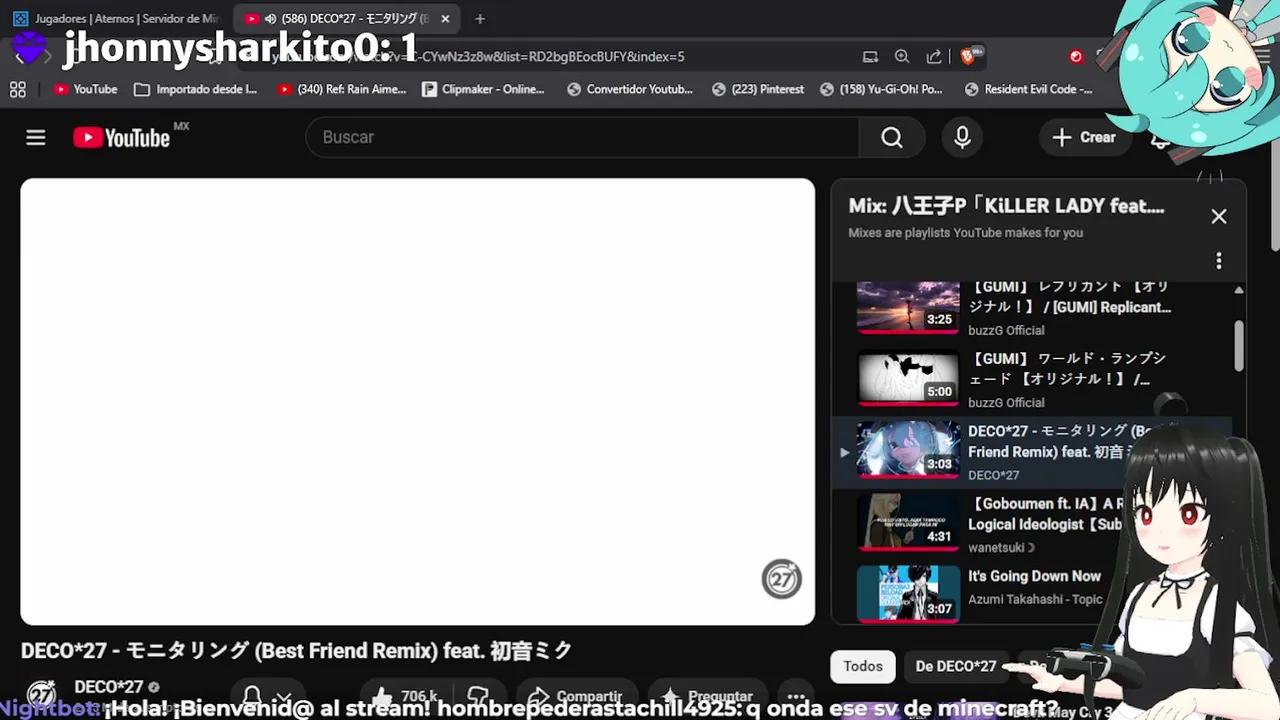The width and height of the screenshot is (1280, 720).
Task: Click the It's Going Down Now title
Action: [x=1034, y=576]
